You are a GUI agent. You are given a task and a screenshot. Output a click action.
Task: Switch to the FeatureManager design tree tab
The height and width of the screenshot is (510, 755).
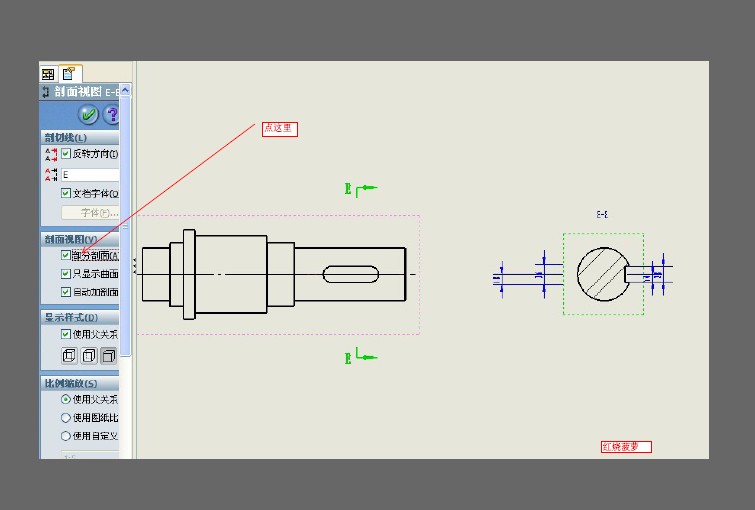48,74
